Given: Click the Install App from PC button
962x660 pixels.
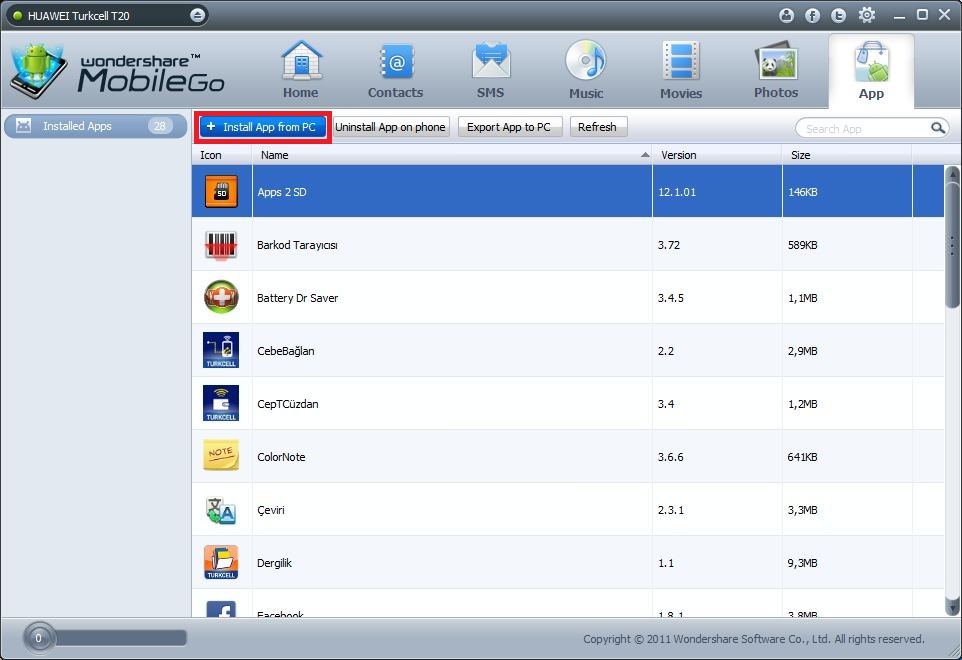Looking at the screenshot, I should coord(263,127).
